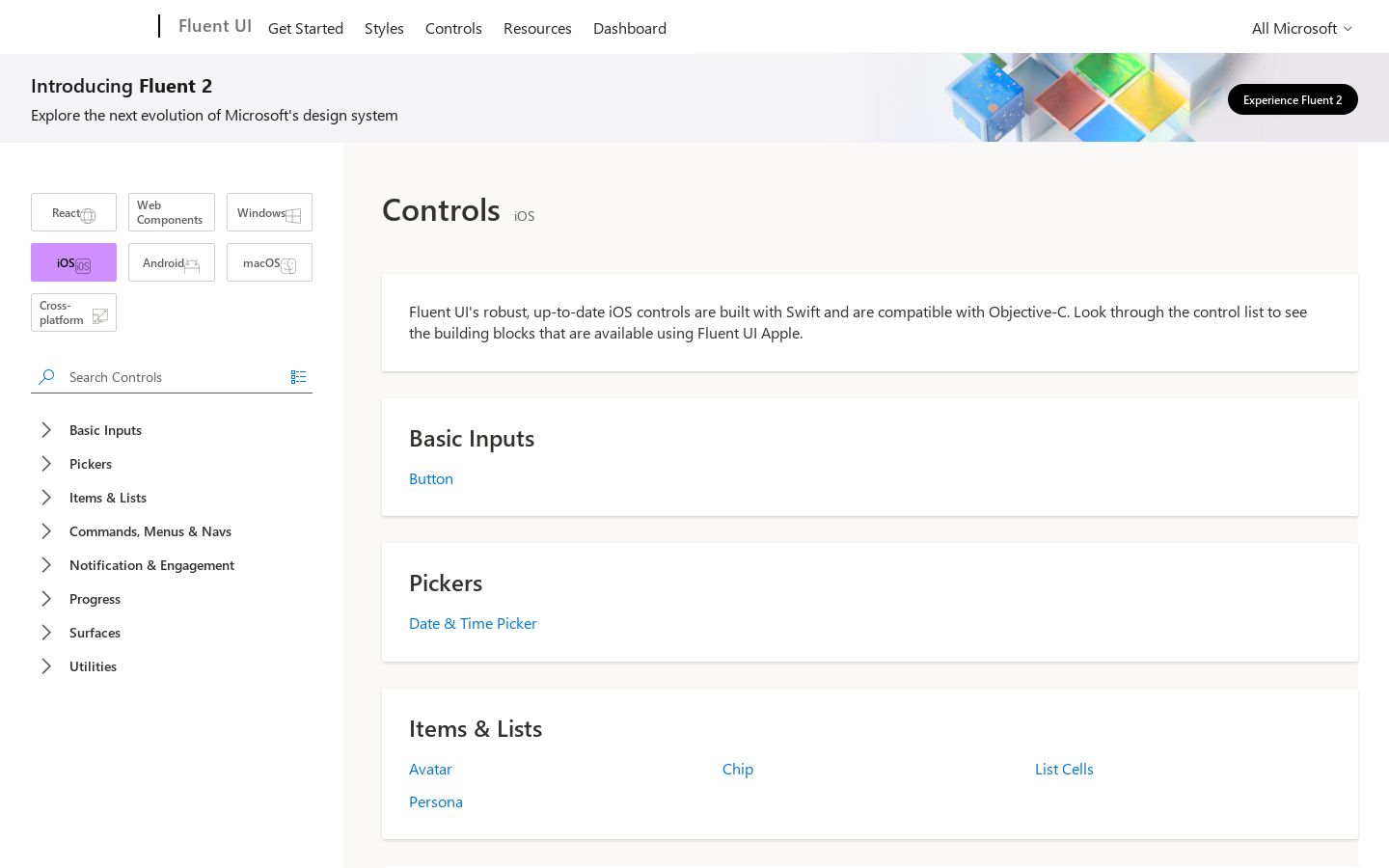Screen dimensions: 1389x868
Task: Click the Controls page heading
Action: coord(441,209)
